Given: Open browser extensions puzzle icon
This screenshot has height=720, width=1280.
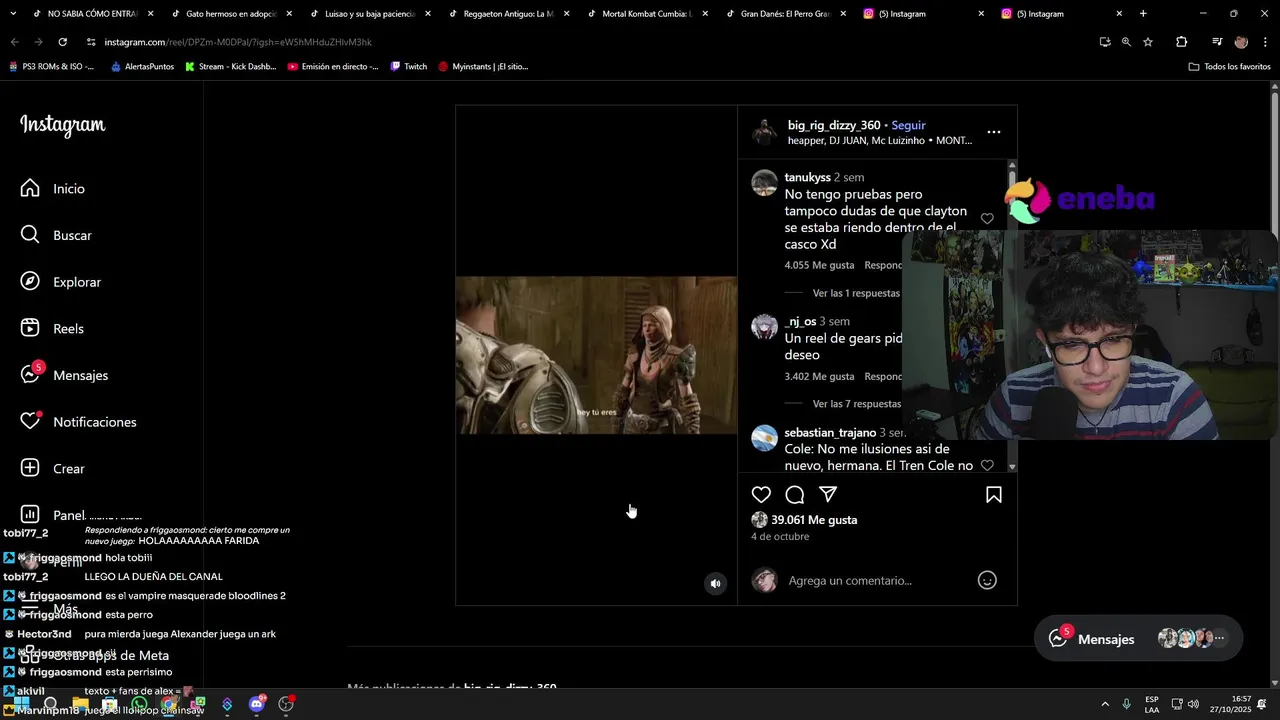Looking at the screenshot, I should [1182, 42].
